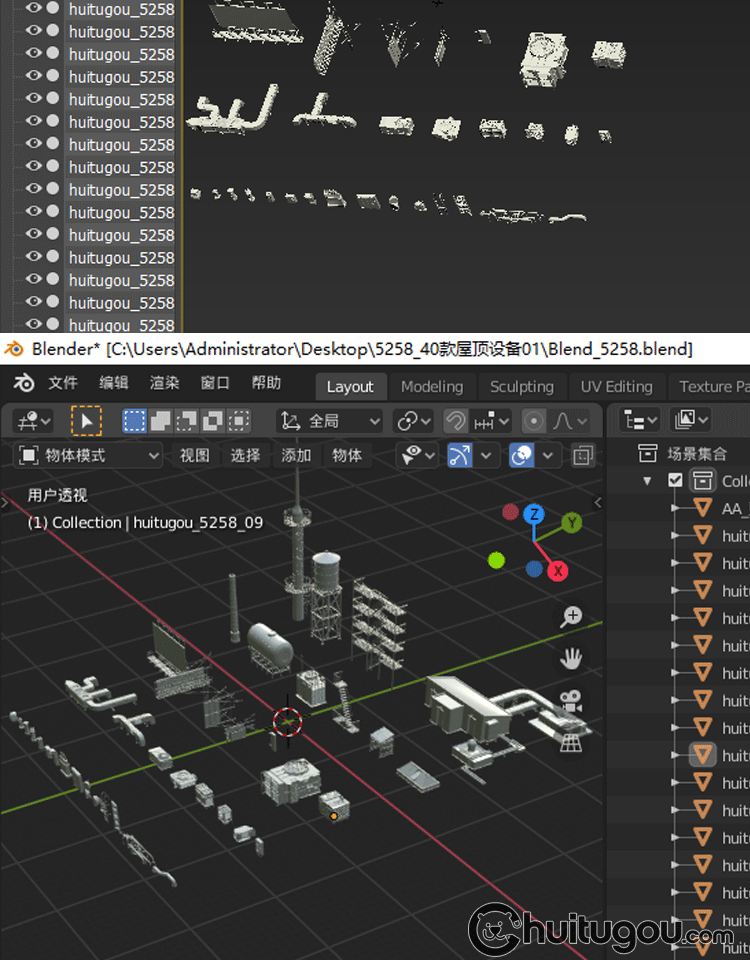Click the 视图 button in viewport header
750x960 pixels.
[195, 456]
